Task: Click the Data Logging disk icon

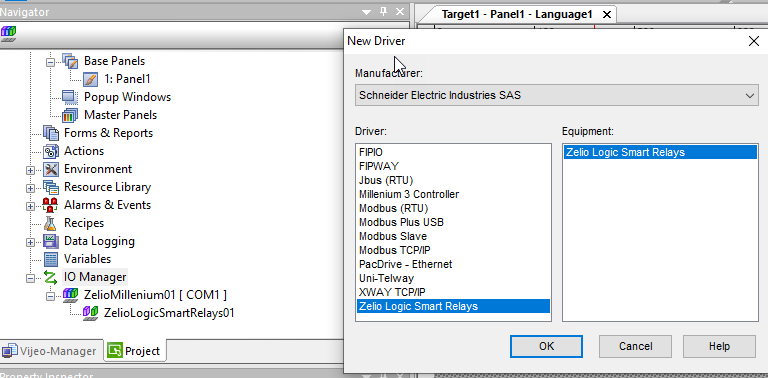Action: click(x=50, y=241)
